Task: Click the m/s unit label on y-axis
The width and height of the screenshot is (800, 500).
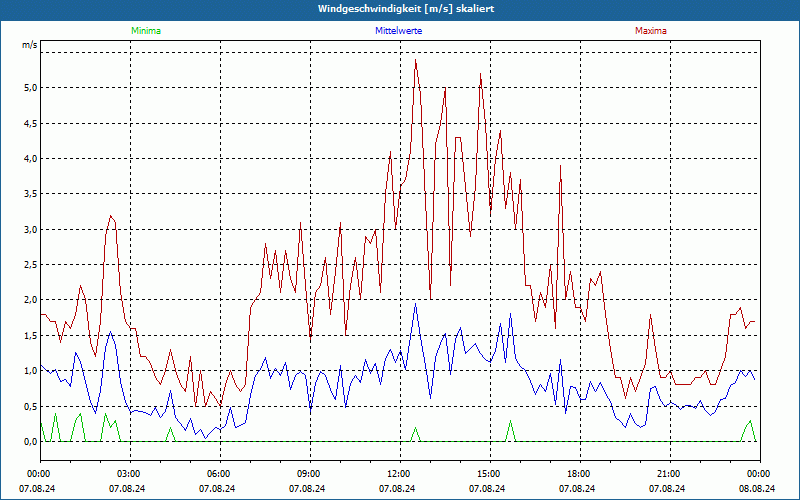Action: tap(30, 45)
